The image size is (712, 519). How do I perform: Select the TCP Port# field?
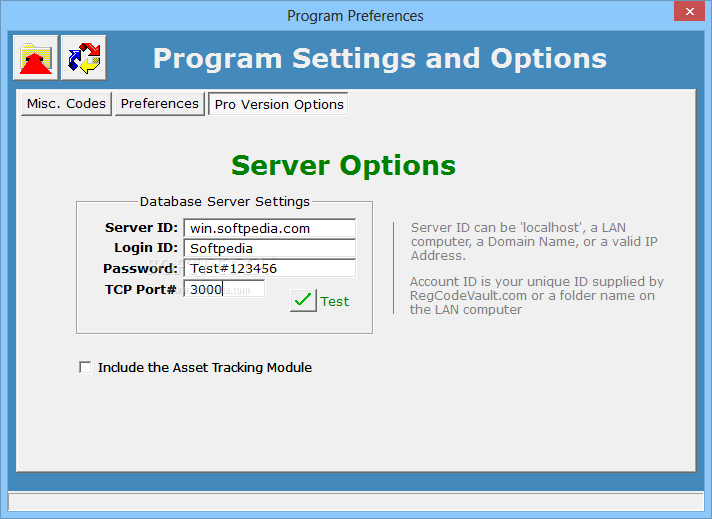click(224, 289)
